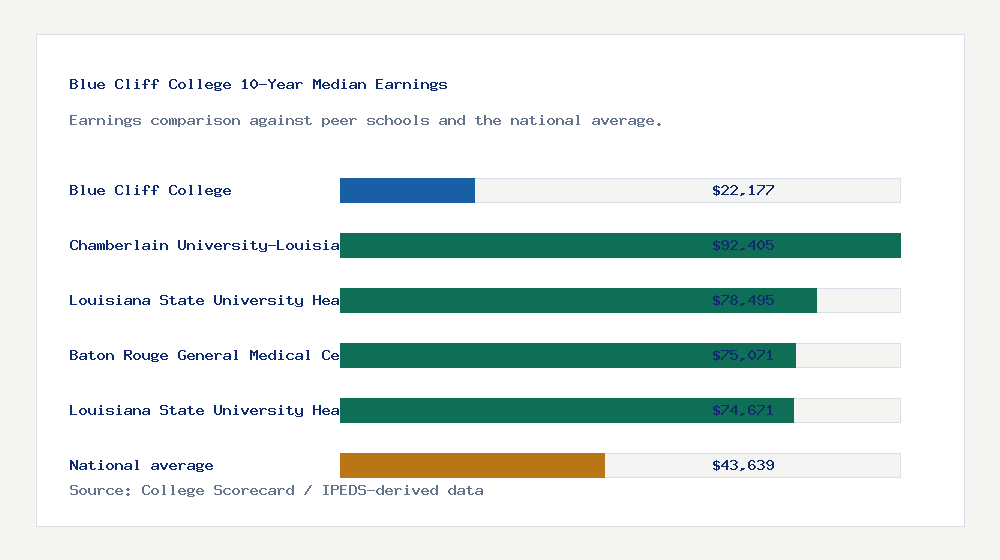Image resolution: width=1000 pixels, height=560 pixels.
Task: Click the $78,495 earnings value
Action: tap(743, 300)
